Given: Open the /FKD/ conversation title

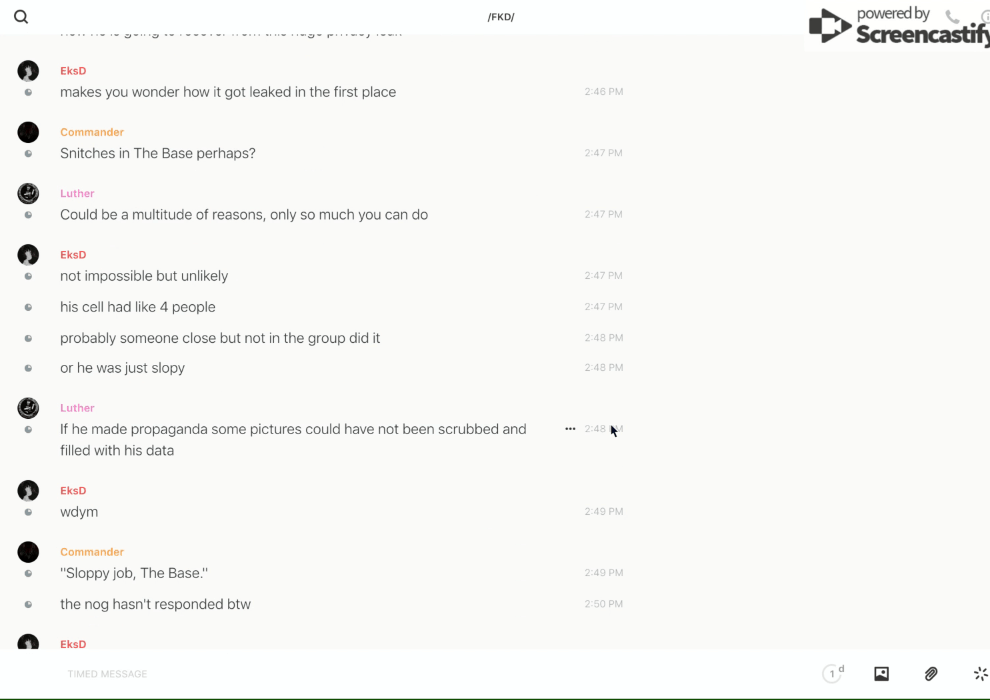Looking at the screenshot, I should (x=501, y=17).
